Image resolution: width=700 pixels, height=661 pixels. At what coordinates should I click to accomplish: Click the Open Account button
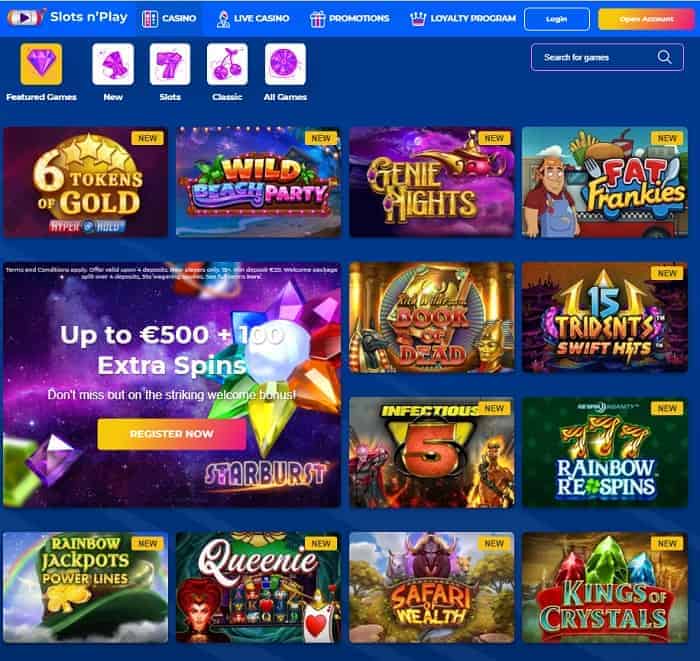pyautogui.click(x=646, y=19)
